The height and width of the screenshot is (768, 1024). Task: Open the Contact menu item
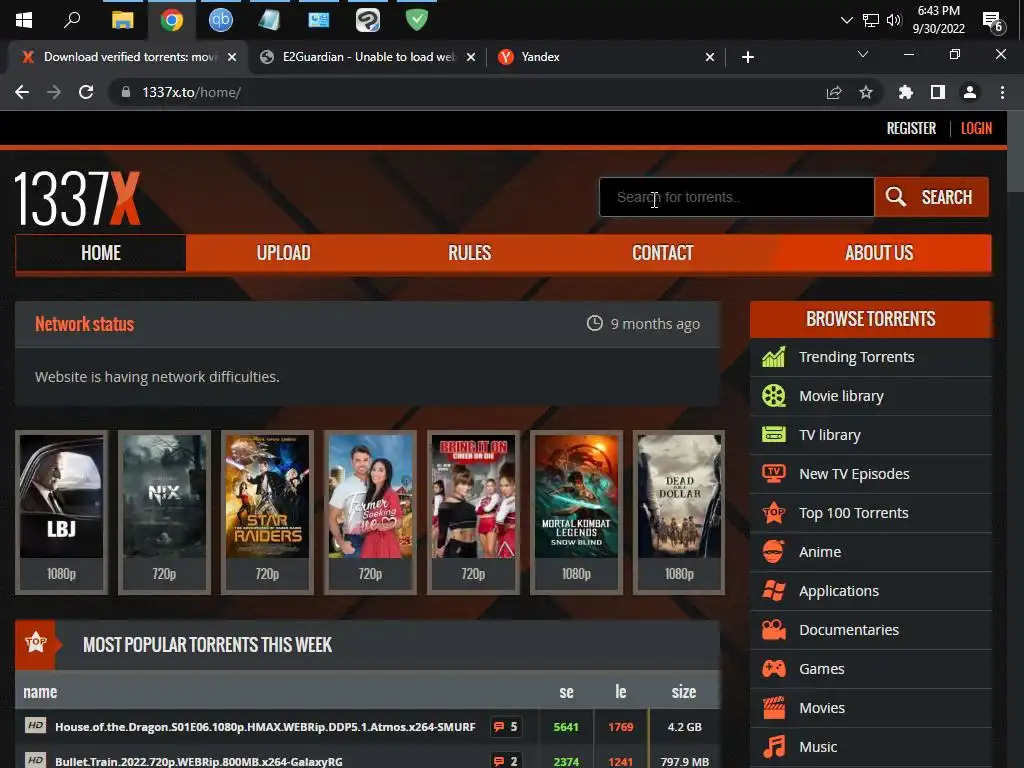[x=662, y=253]
